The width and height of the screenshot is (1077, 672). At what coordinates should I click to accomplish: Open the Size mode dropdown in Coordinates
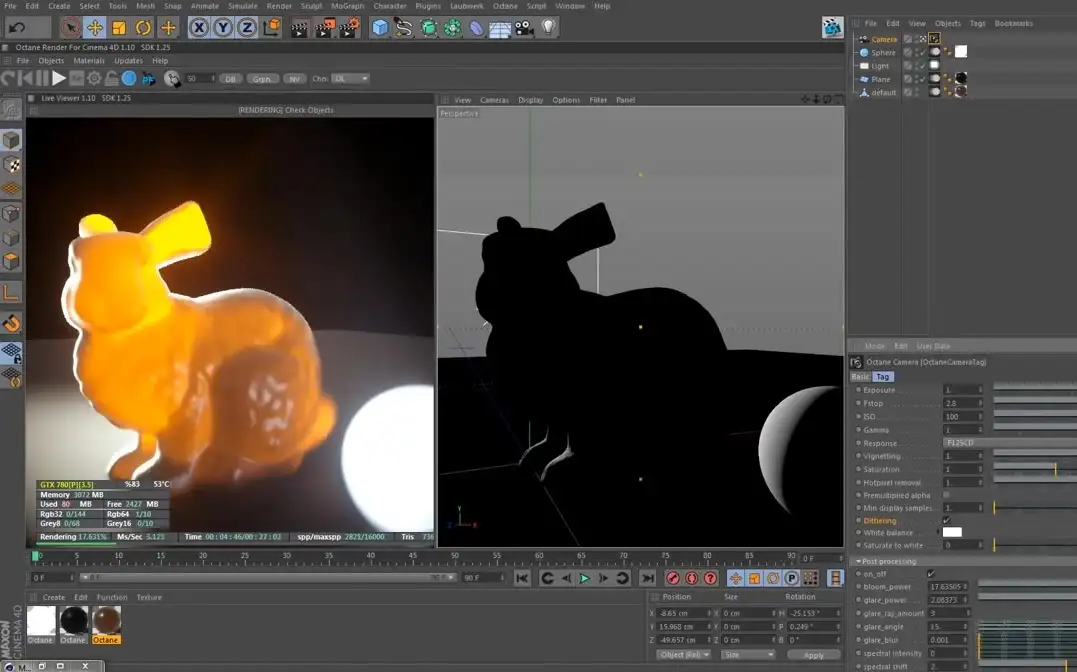(747, 655)
